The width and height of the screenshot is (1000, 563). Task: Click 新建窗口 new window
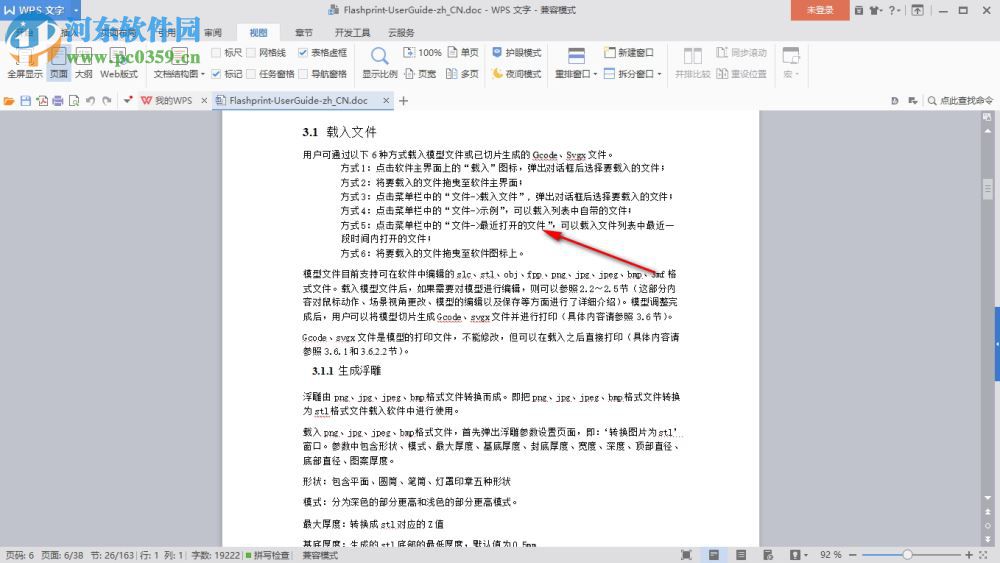click(x=629, y=52)
